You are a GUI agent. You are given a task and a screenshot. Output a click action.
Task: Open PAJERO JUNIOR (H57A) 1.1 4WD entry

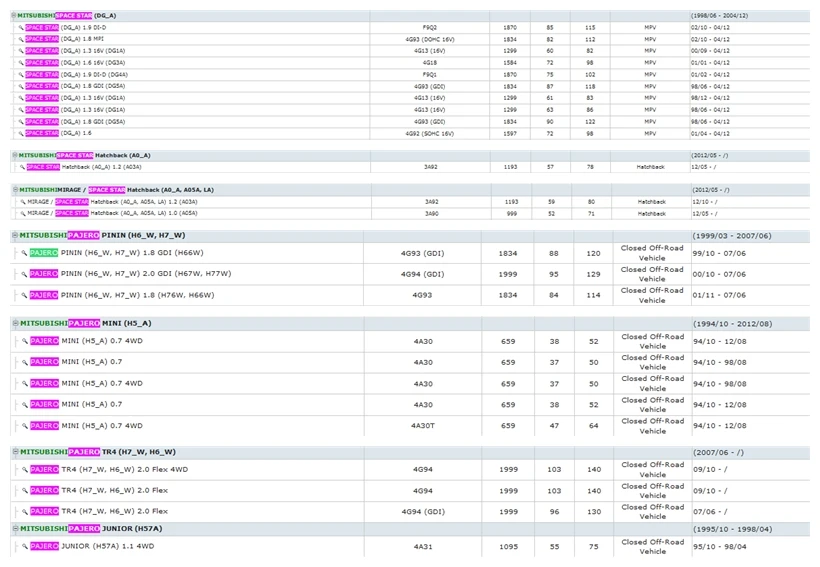pos(92,546)
